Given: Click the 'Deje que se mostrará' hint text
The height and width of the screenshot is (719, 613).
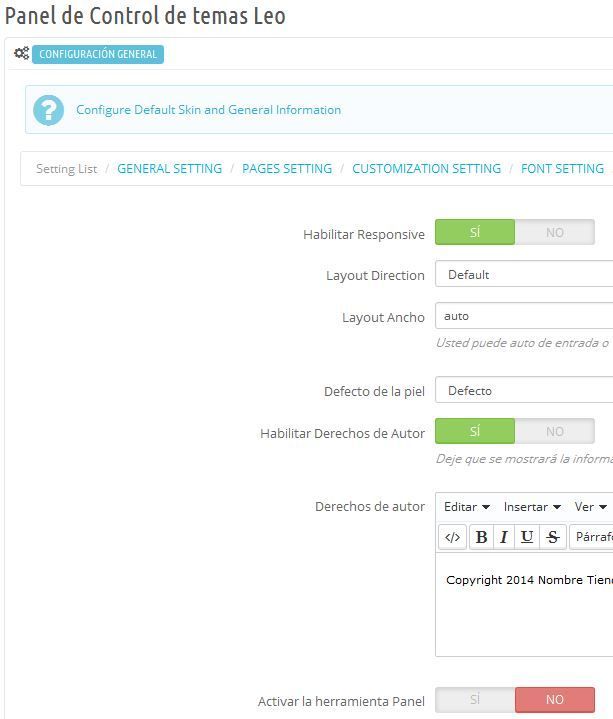Looking at the screenshot, I should tap(524, 459).
